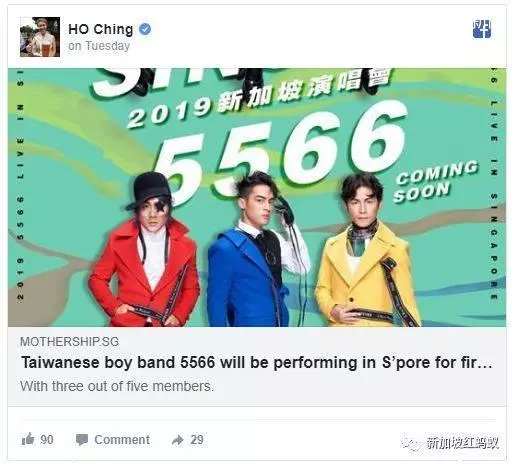Click the thumbs-up like icon
The image size is (515, 466).
(x=28, y=439)
